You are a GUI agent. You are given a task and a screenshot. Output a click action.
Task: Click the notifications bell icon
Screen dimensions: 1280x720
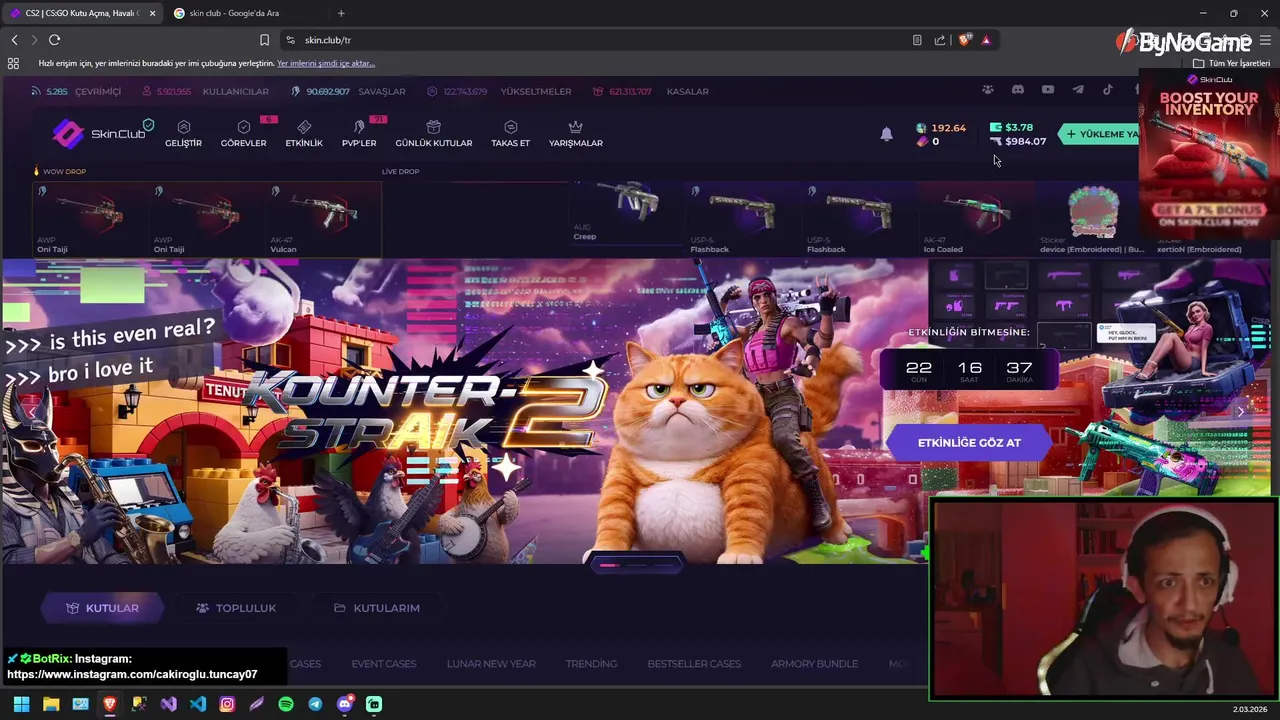pyautogui.click(x=886, y=134)
